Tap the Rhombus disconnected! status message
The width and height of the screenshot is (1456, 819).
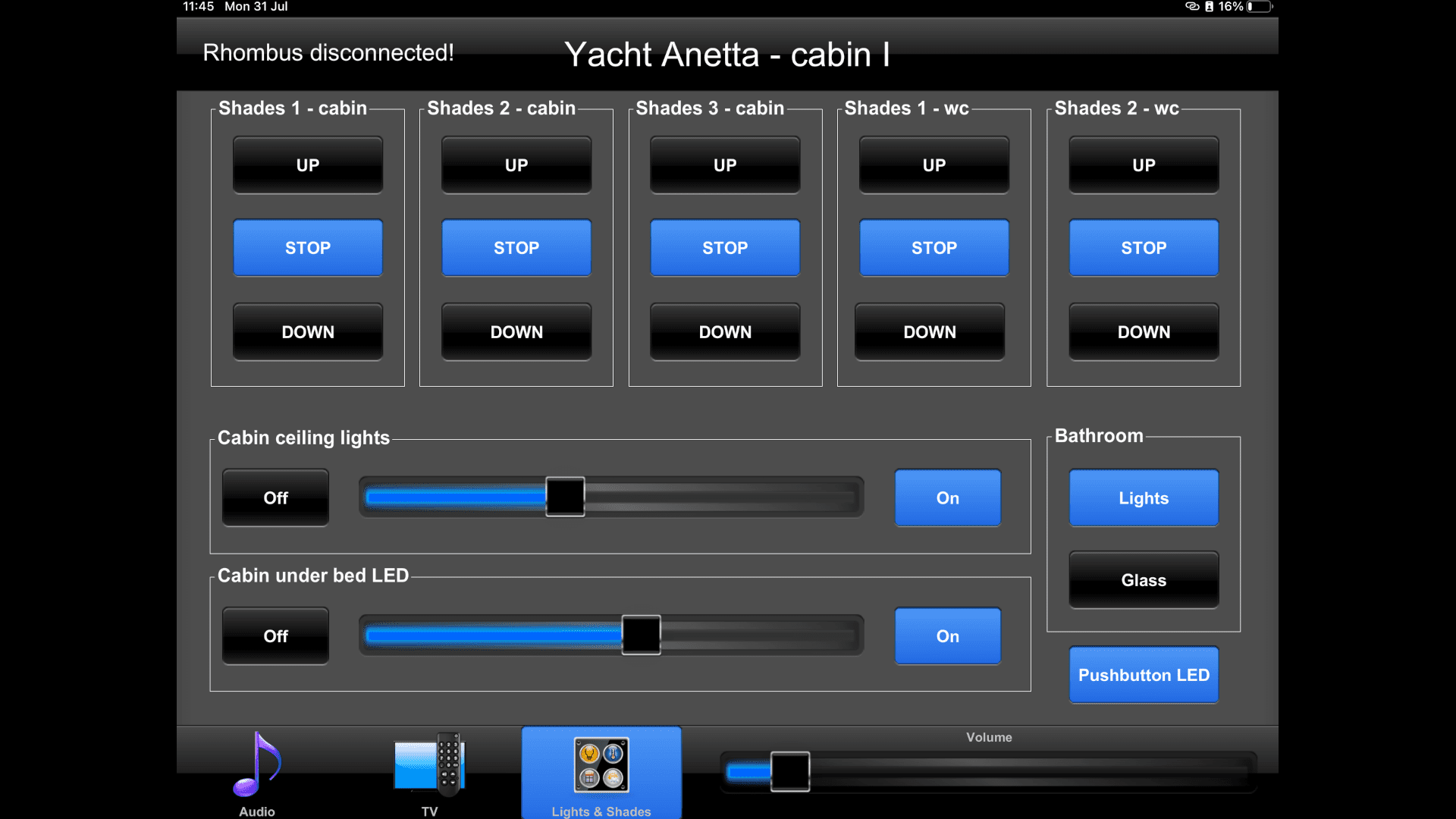(328, 53)
